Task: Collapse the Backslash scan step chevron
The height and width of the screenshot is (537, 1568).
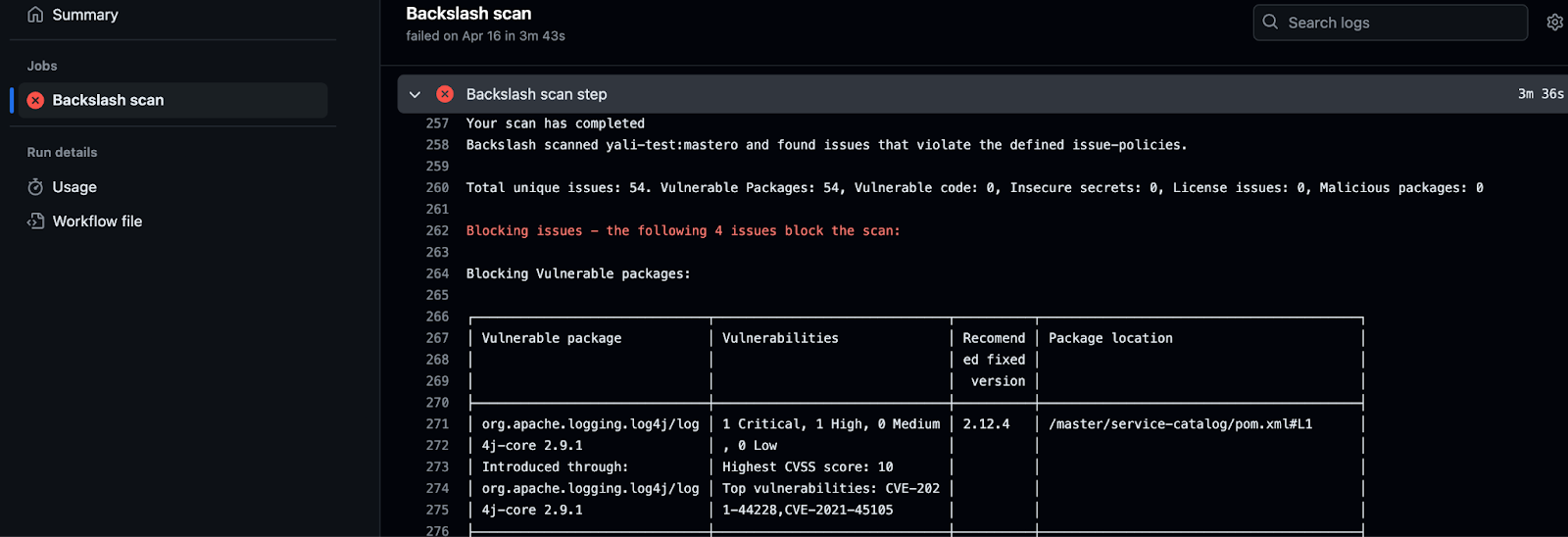Action: coord(415,94)
